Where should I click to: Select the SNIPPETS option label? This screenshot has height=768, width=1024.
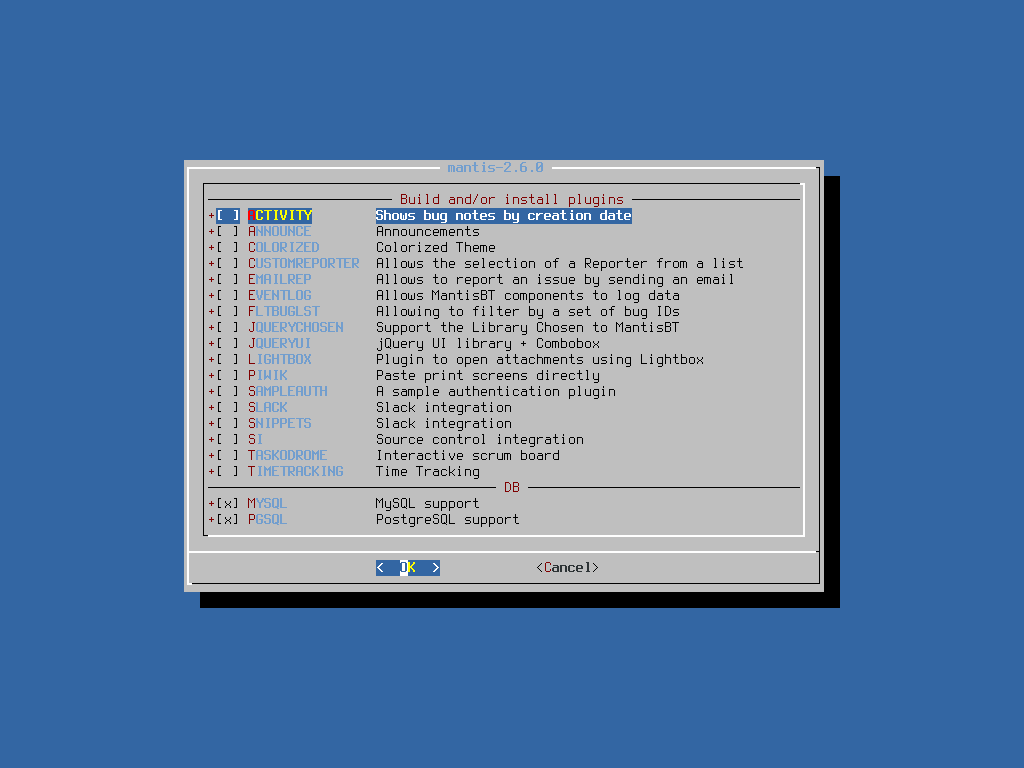click(x=280, y=424)
